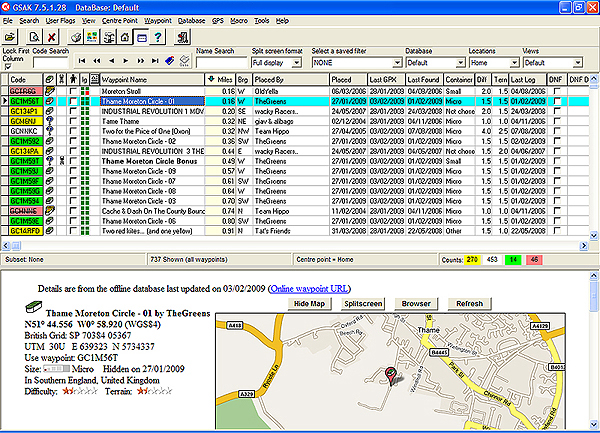This screenshot has height=433, width=600.
Task: Click the red 46 count box
Action: pos(534,260)
